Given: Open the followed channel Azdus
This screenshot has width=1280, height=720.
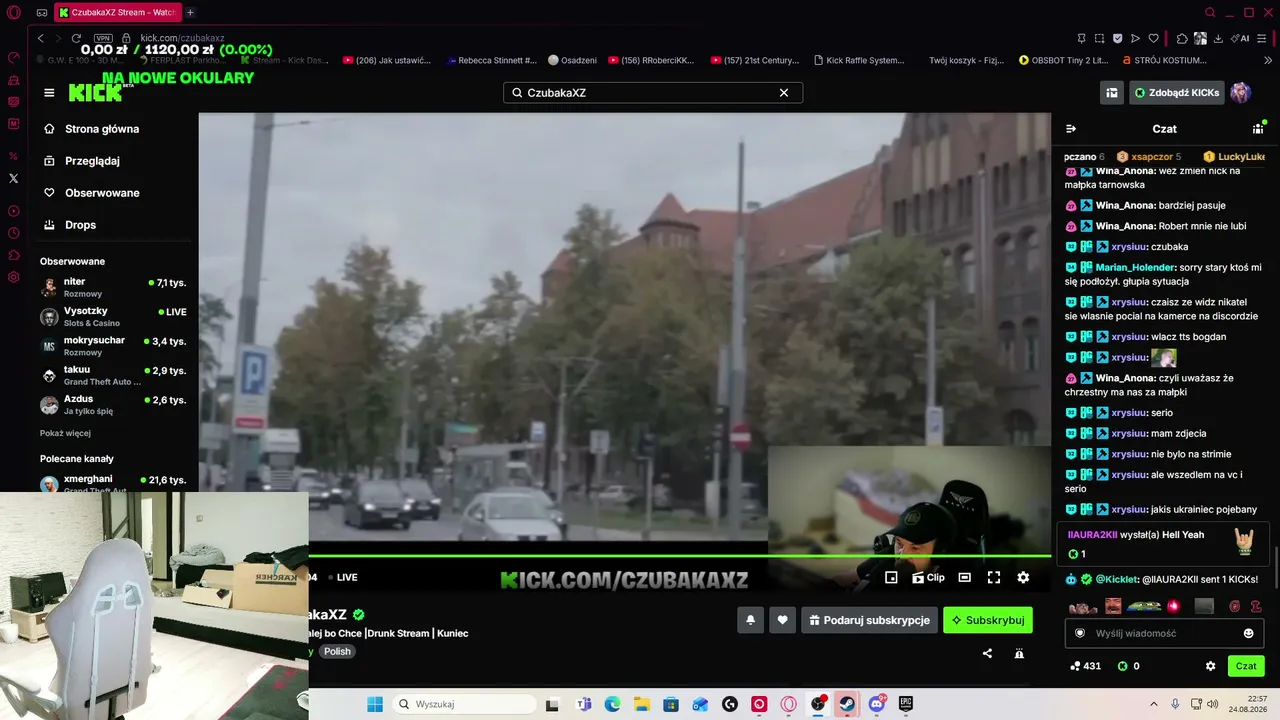Looking at the screenshot, I should tap(113, 405).
